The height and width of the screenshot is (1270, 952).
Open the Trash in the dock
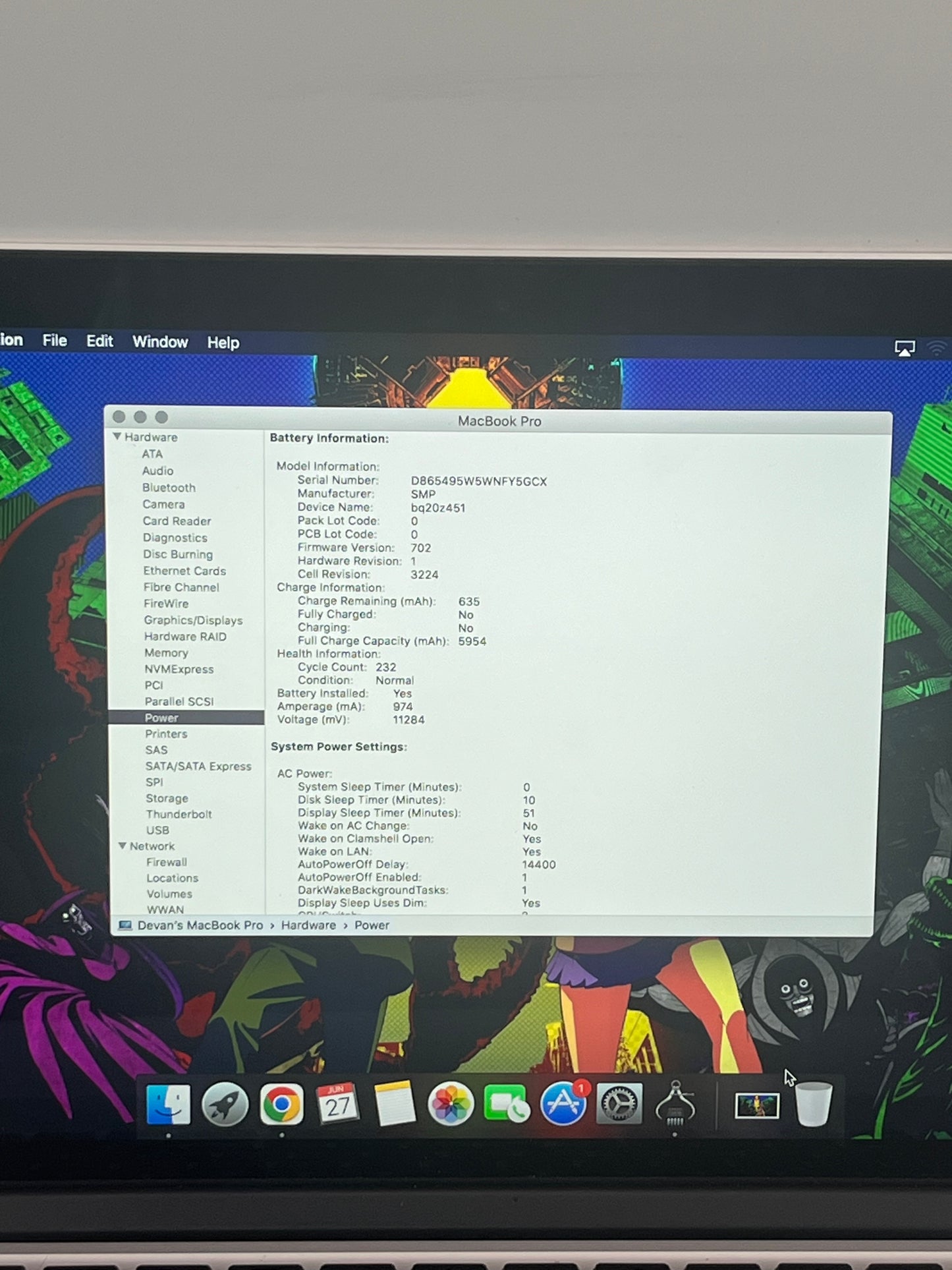[x=813, y=1104]
